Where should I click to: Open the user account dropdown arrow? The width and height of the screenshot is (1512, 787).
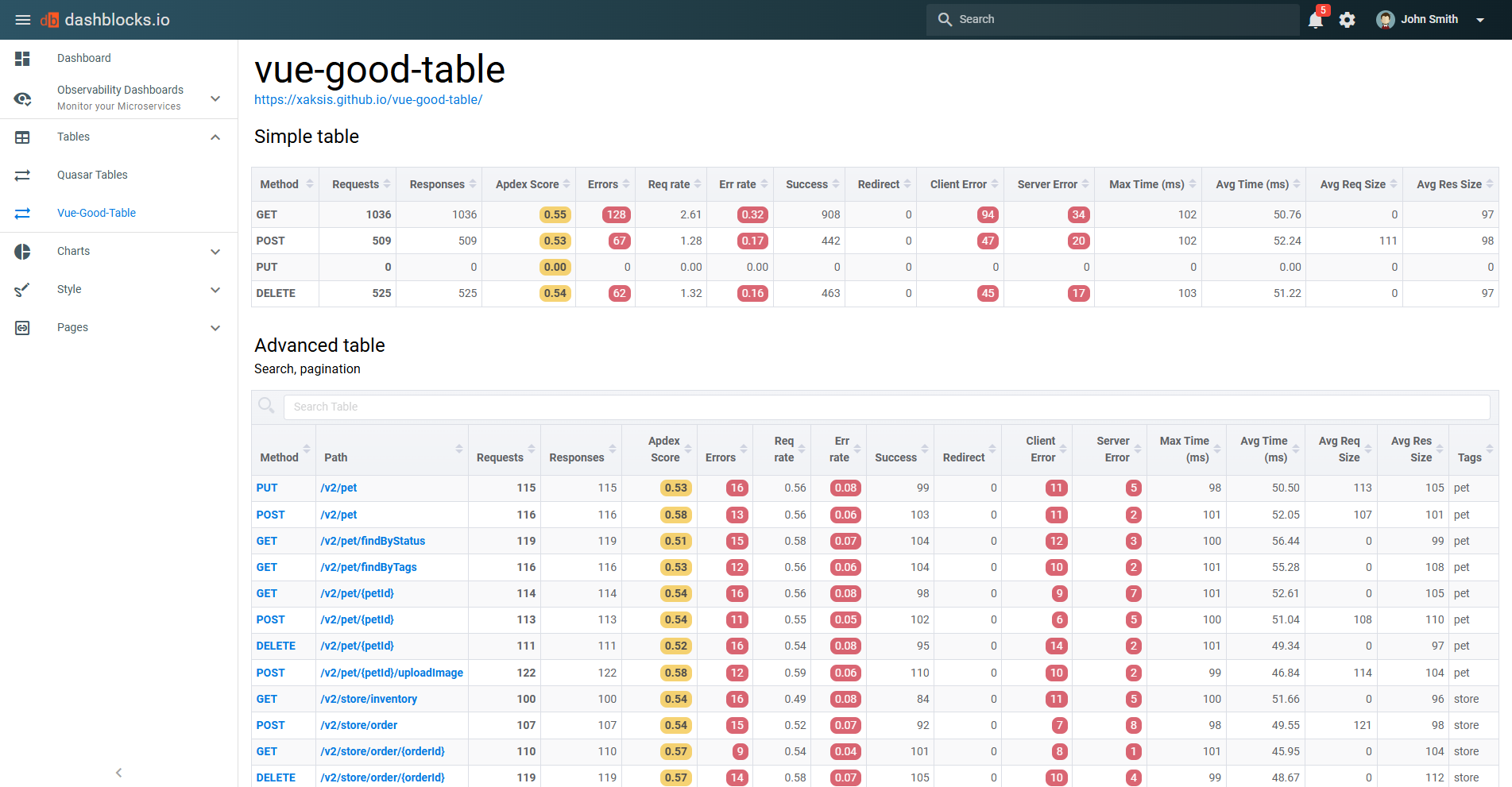1480,20
